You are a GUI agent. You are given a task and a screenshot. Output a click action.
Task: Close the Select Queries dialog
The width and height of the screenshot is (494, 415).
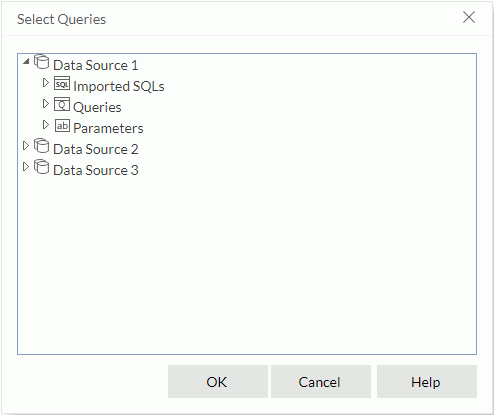(x=469, y=17)
